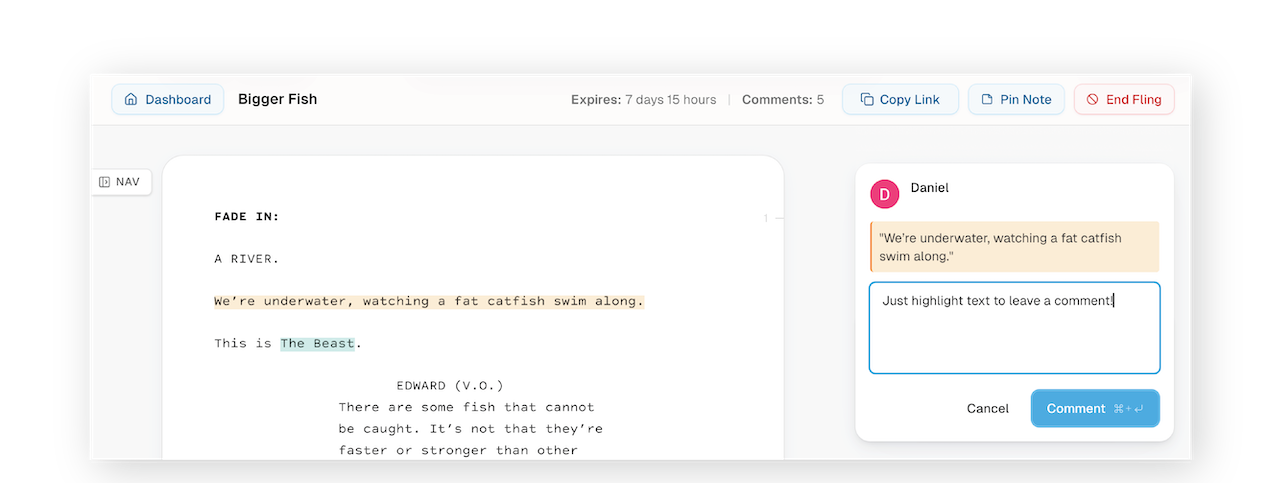Click the note icon on Pin Note
This screenshot has height=483, width=1280.
[x=987, y=100]
